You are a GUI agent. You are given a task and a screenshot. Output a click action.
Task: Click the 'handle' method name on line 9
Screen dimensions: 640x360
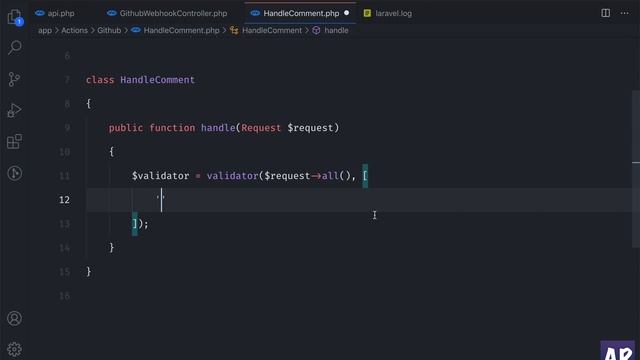coord(218,128)
